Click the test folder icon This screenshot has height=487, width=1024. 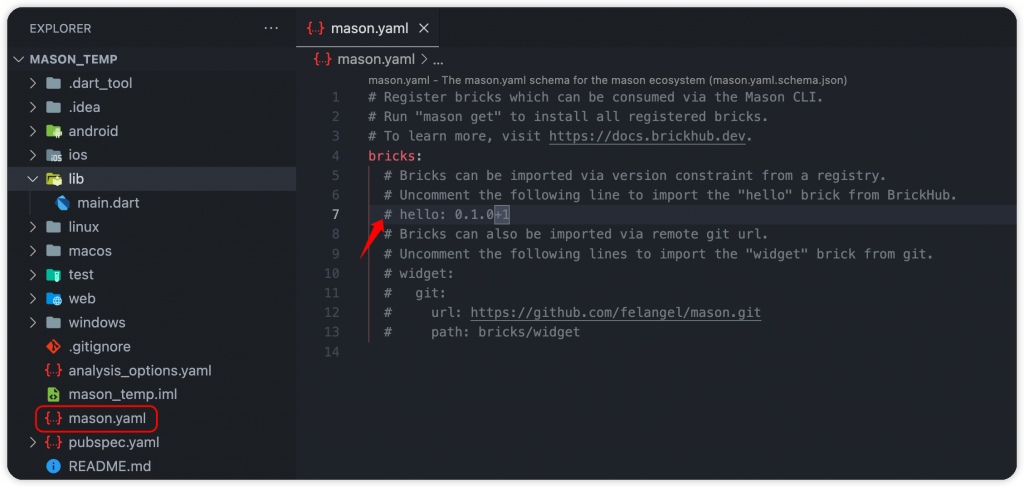[54, 275]
